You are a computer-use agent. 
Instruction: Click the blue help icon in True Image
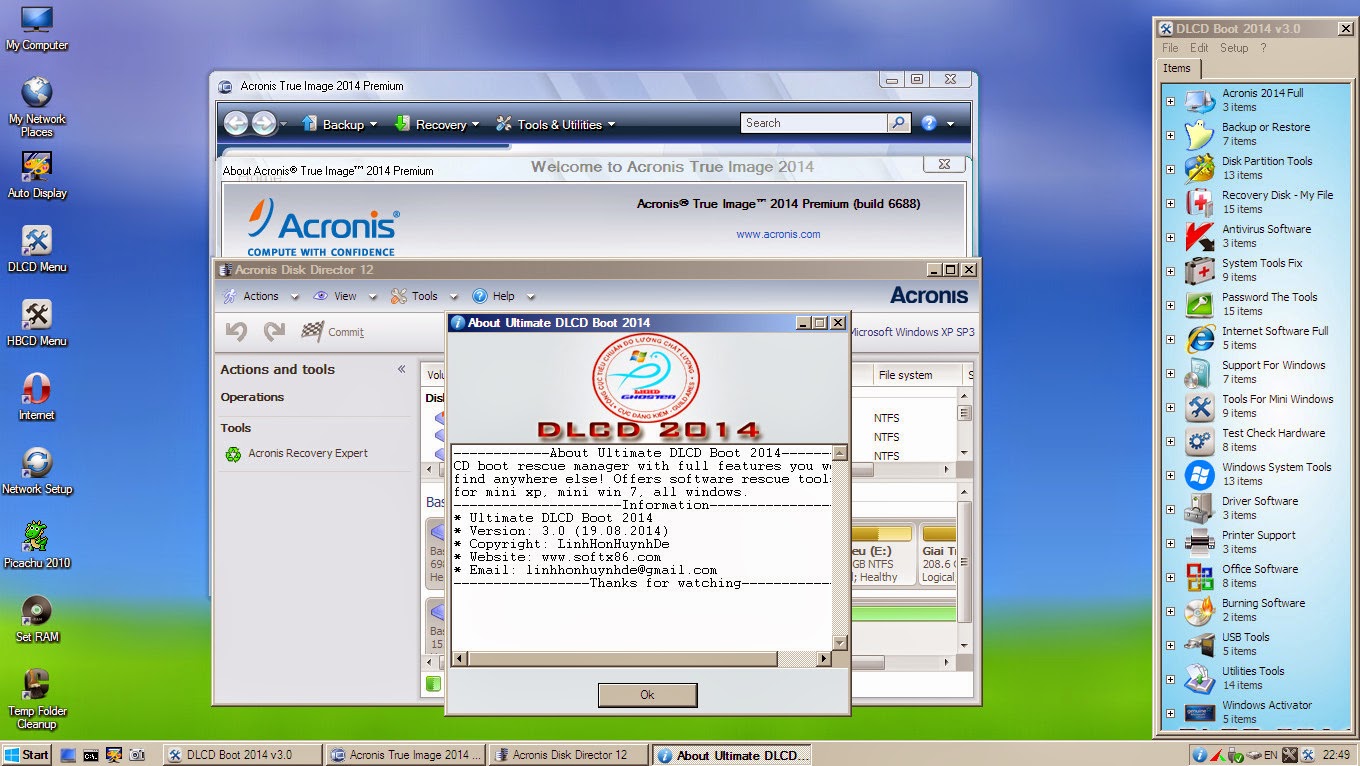pyautogui.click(x=929, y=123)
